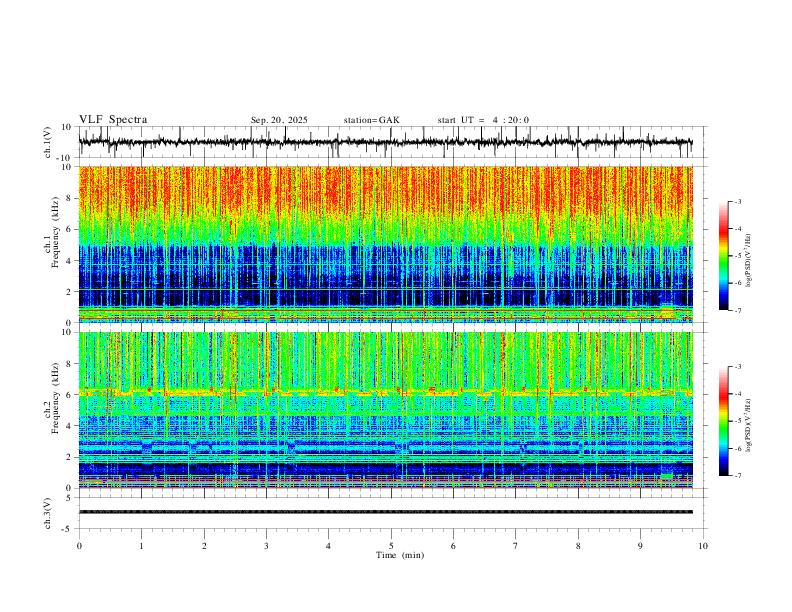Click the "9" tick on the time axis
792x612 pixels.
click(640, 546)
